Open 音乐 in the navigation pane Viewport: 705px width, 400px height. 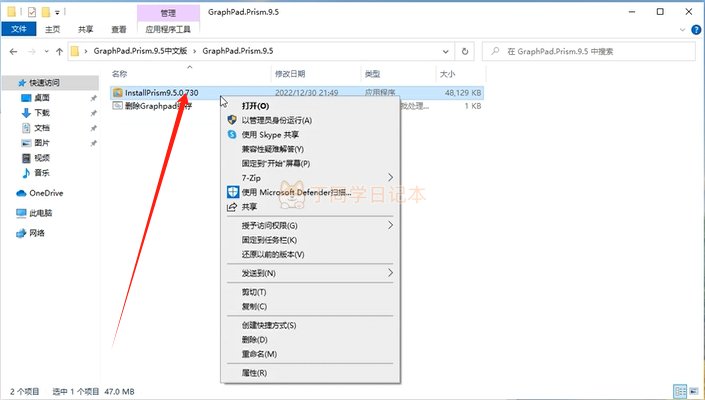tap(42, 173)
